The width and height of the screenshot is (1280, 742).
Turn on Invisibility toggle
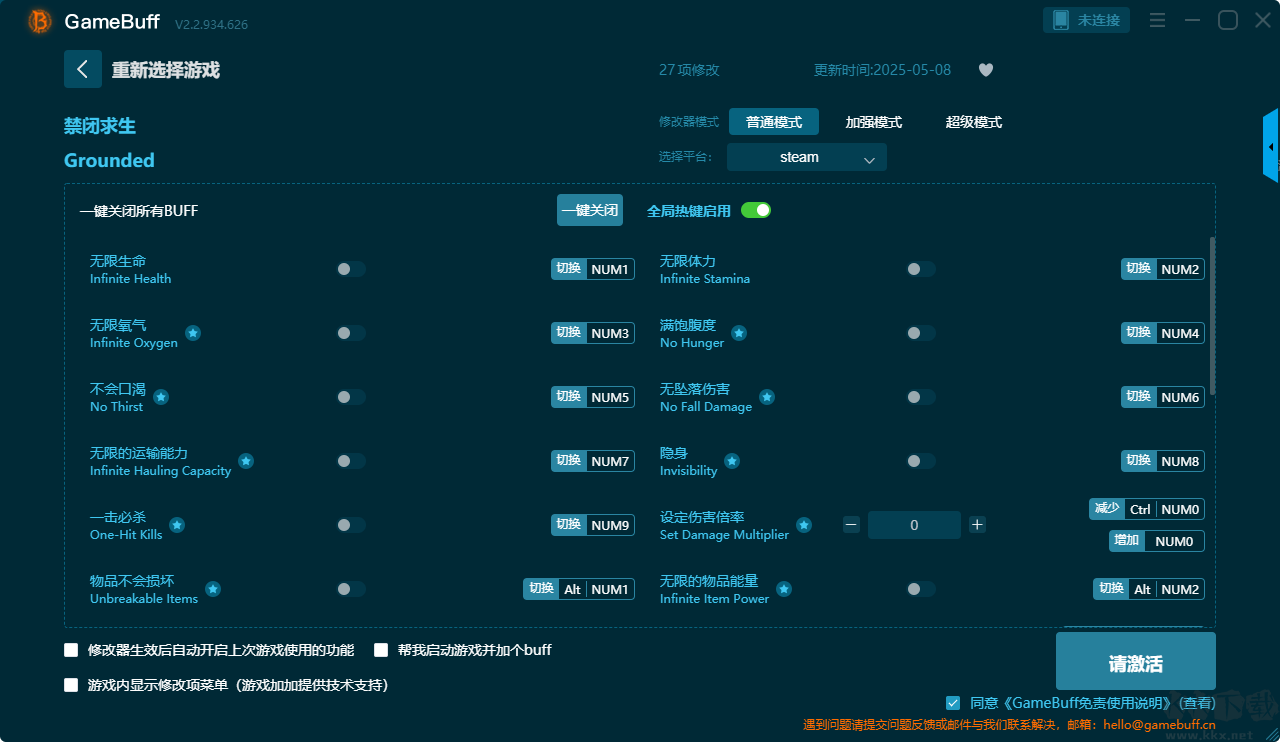[921, 461]
